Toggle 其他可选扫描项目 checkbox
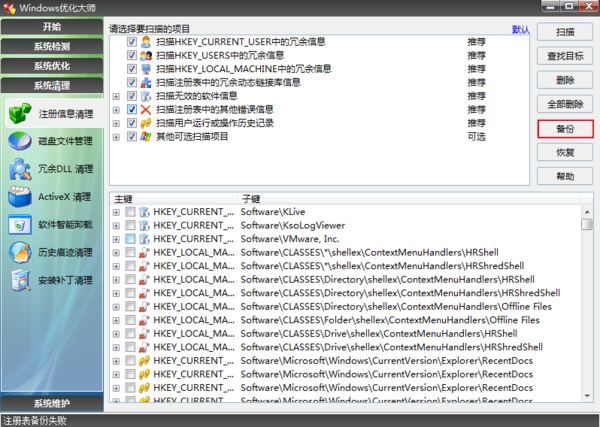Image resolution: width=600 pixels, height=427 pixels. click(132, 136)
